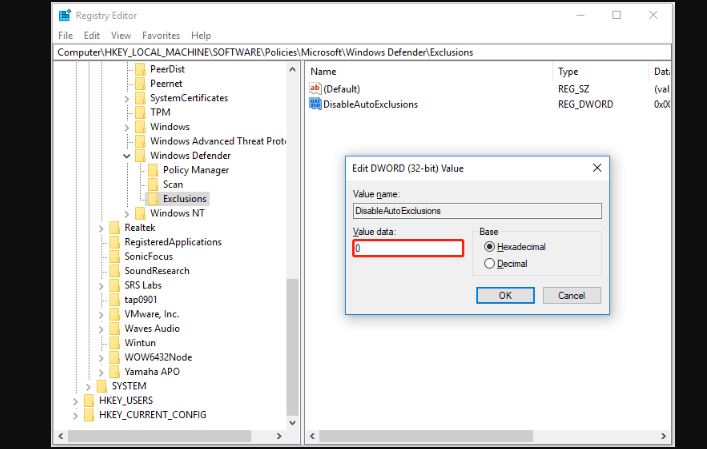This screenshot has width=707, height=449.
Task: Expand the Windows NT key
Action: (127, 214)
